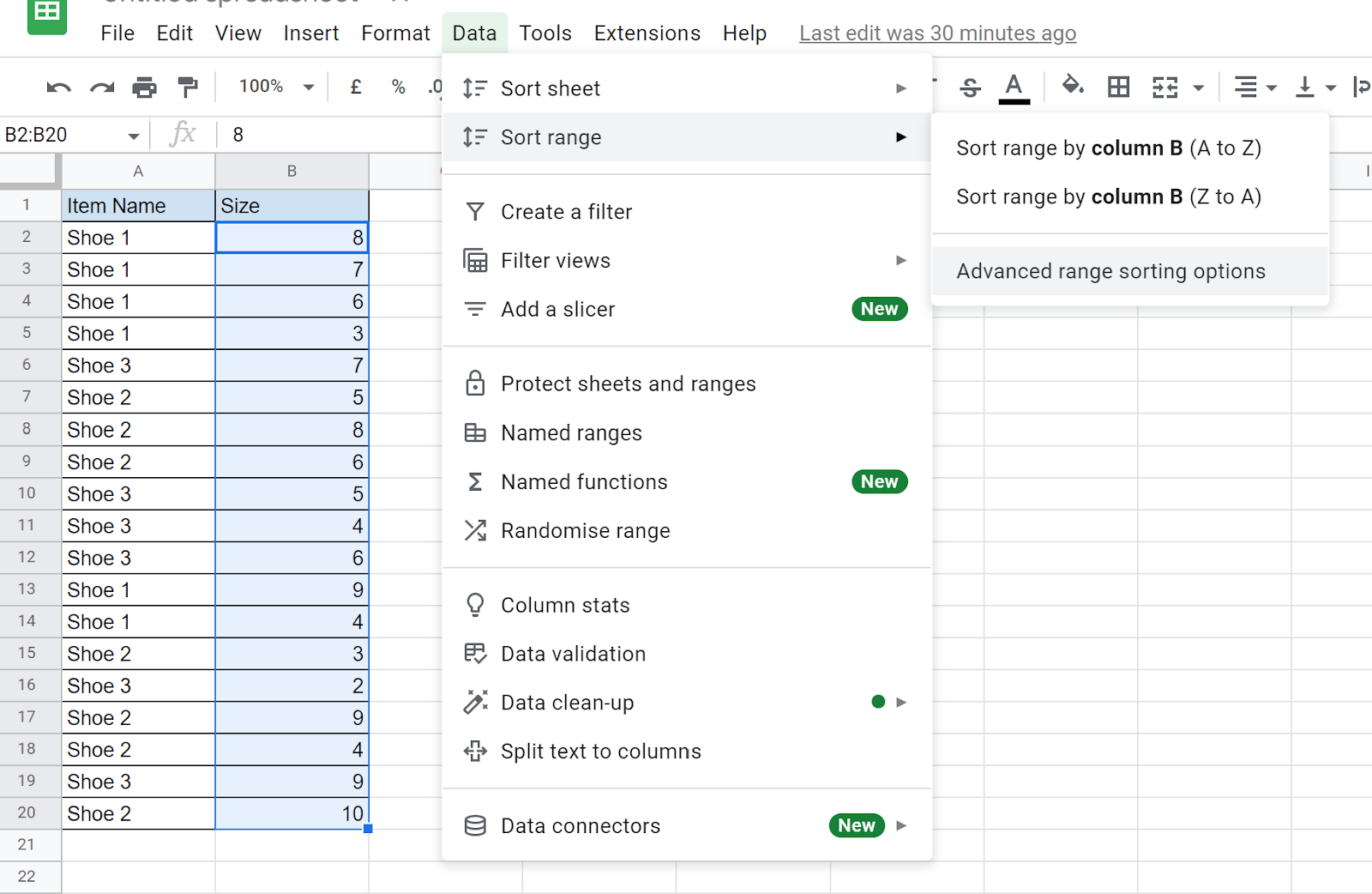
Task: Click the Merge cells icon
Action: coord(1166,86)
